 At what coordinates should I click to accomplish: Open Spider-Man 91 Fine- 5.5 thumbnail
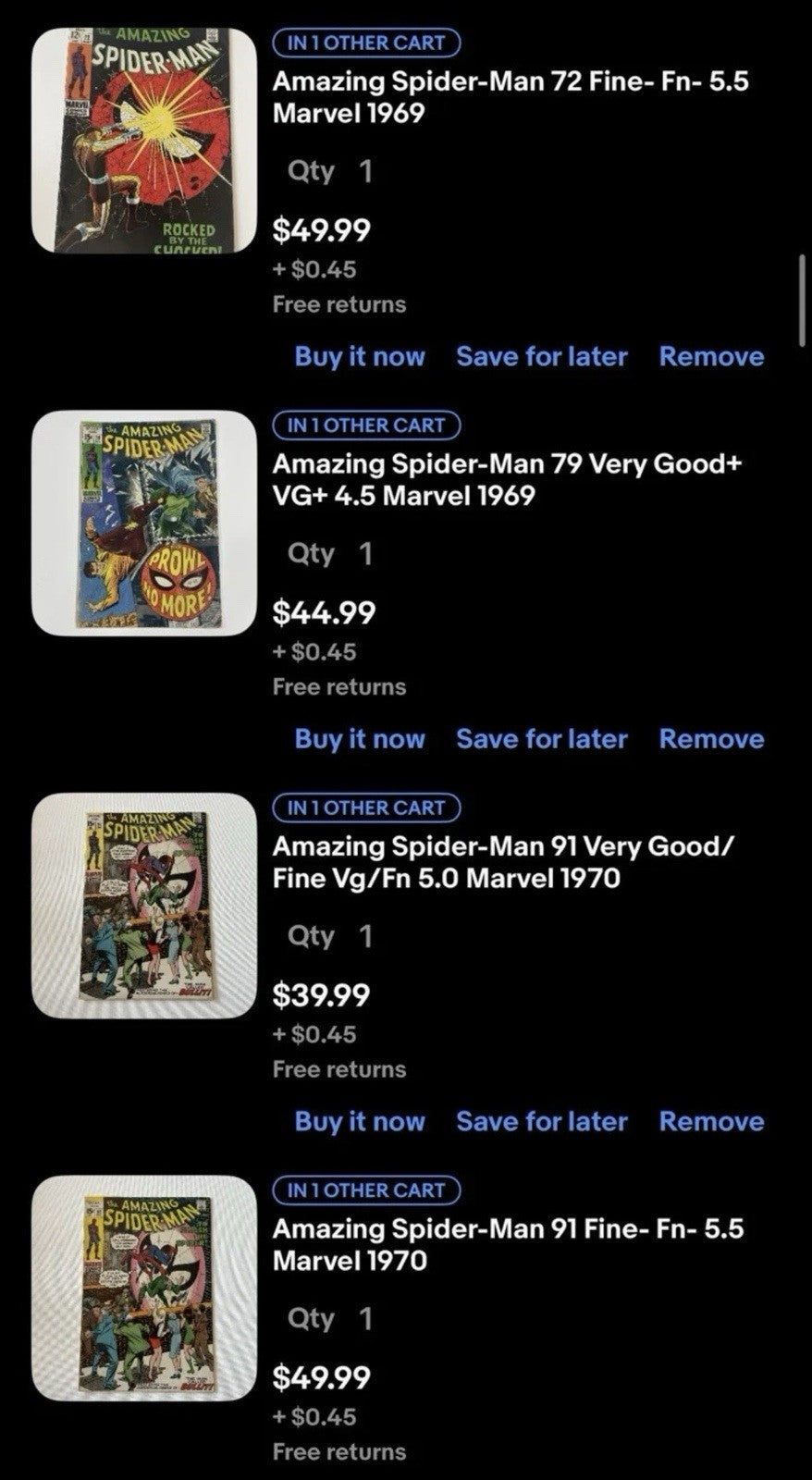pyautogui.click(x=144, y=1287)
